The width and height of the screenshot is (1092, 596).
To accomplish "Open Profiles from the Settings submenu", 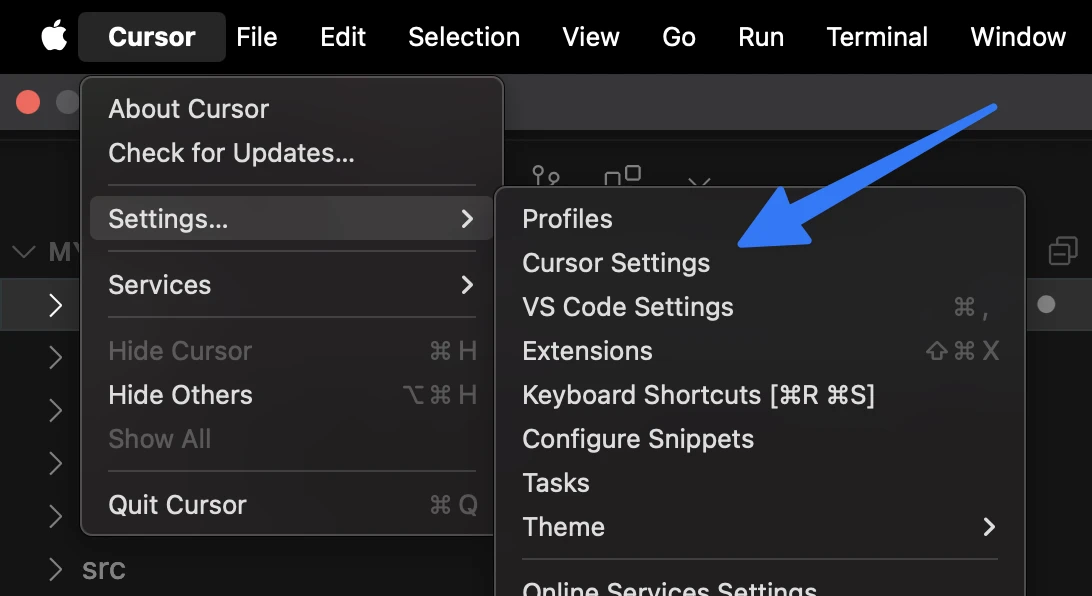I will point(567,219).
